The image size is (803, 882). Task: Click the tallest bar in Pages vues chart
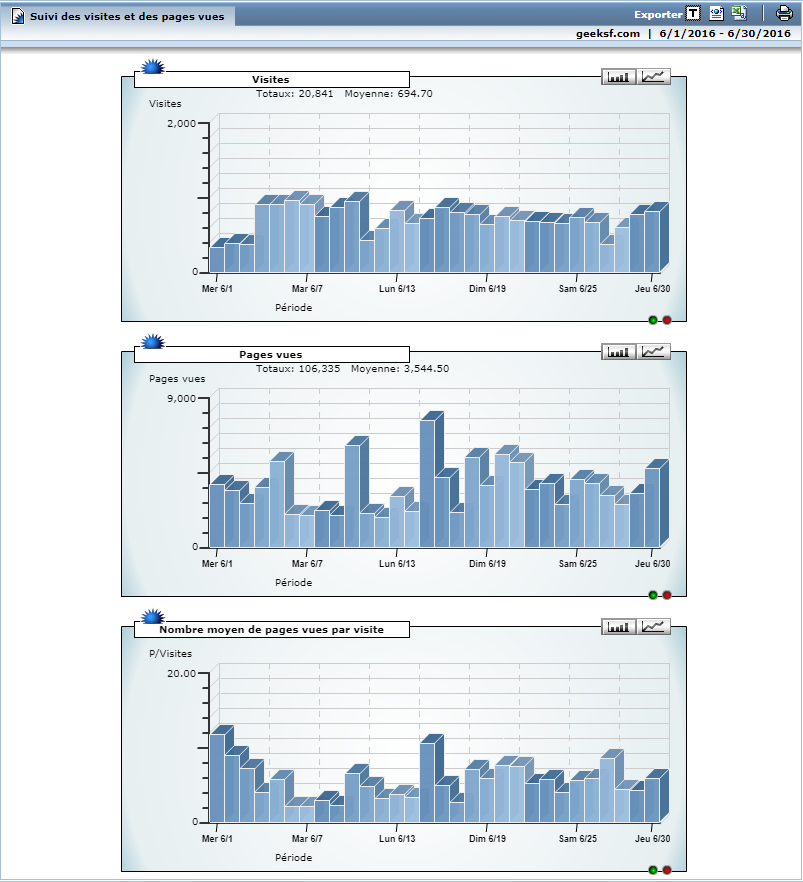click(x=427, y=483)
